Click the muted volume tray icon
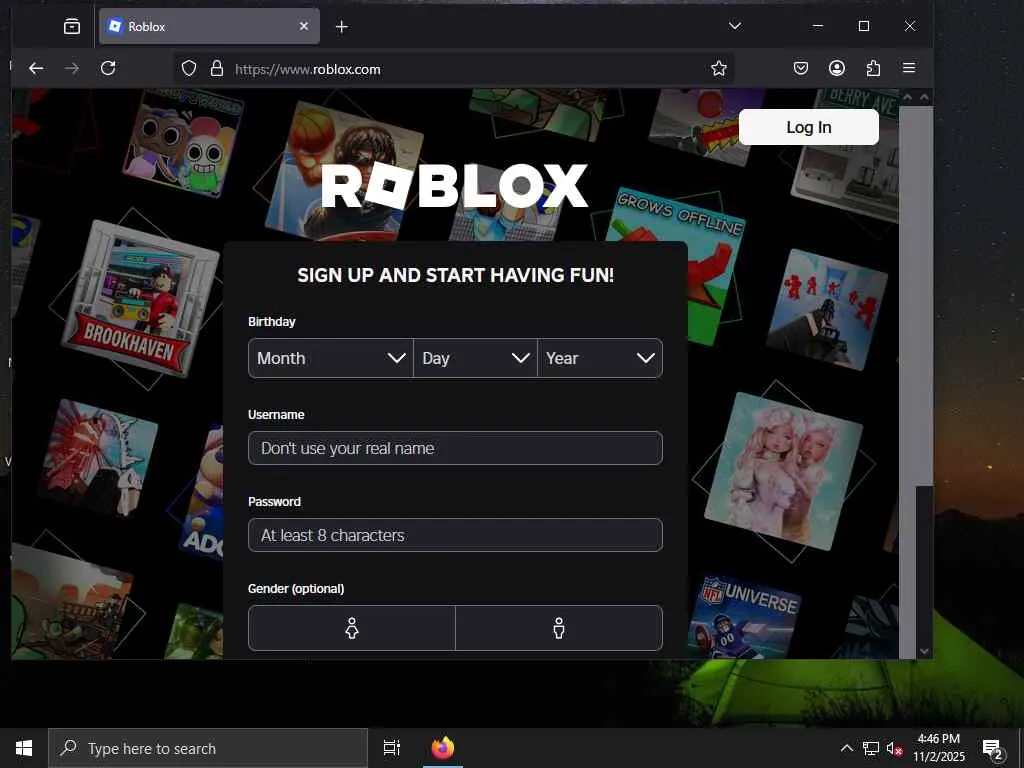This screenshot has width=1024, height=768. (894, 748)
